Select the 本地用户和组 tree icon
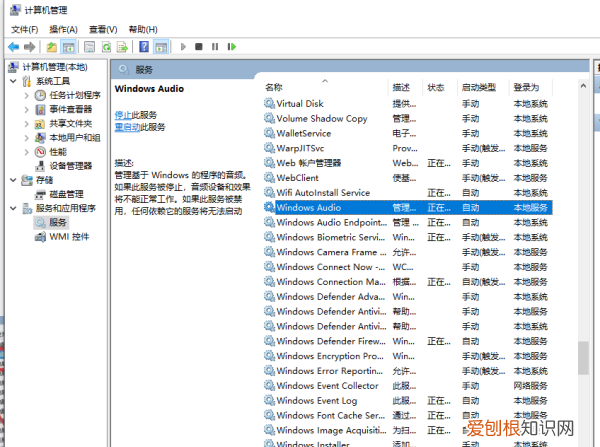600x447 pixels. click(x=40, y=138)
